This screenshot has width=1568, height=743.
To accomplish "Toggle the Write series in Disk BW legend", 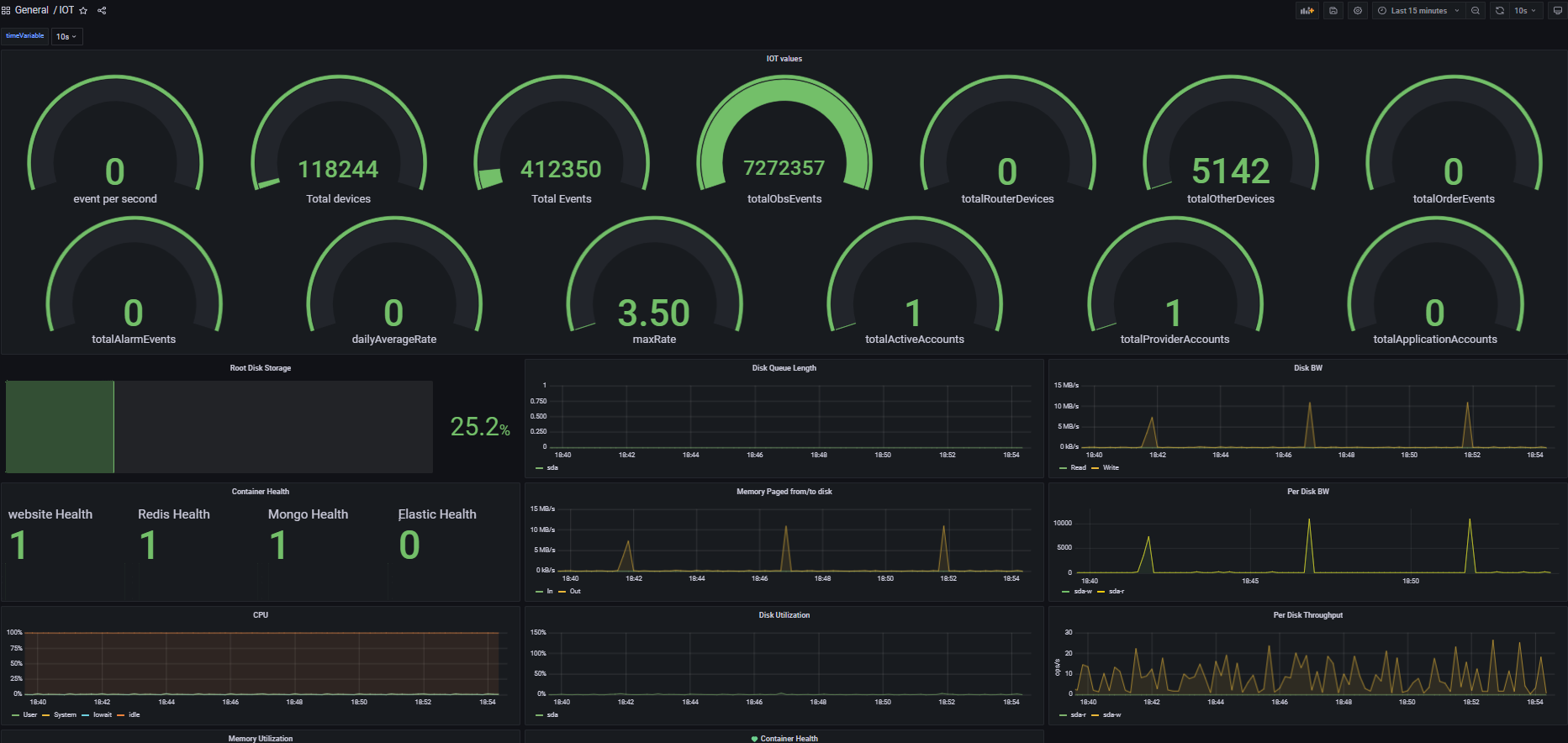I will [x=1111, y=467].
